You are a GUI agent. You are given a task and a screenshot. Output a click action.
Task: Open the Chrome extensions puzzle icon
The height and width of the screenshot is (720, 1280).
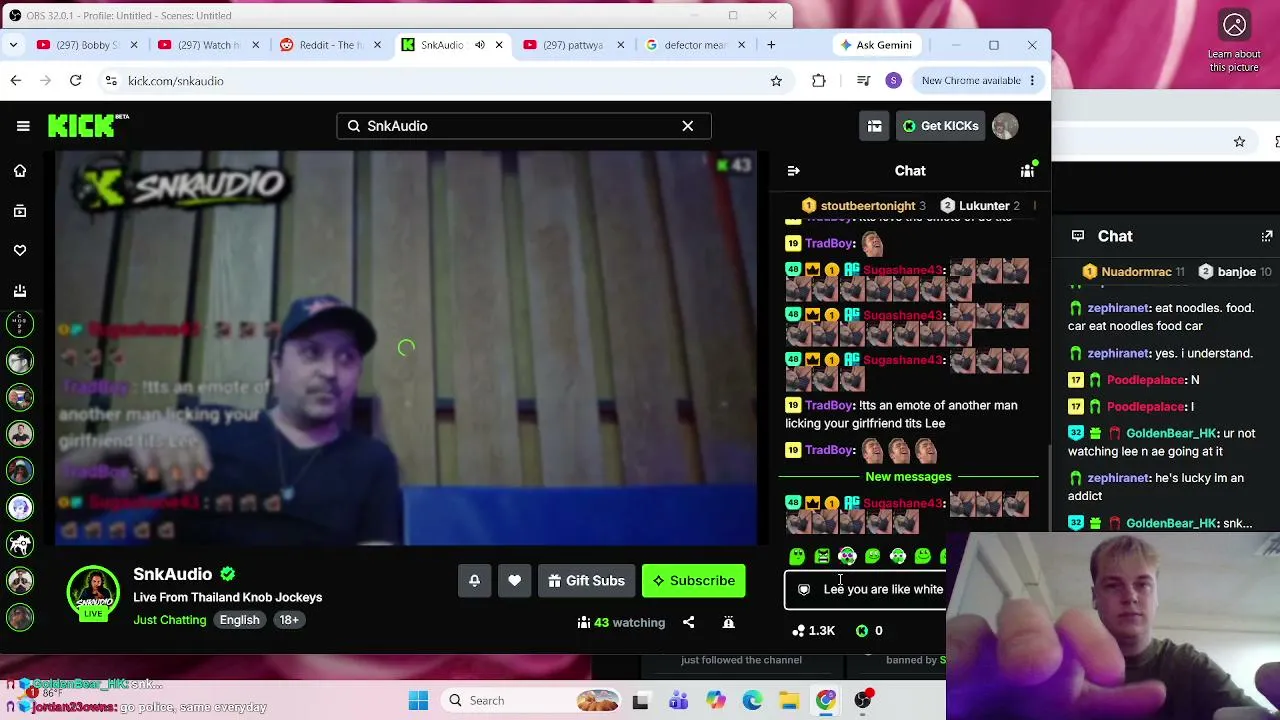click(819, 81)
